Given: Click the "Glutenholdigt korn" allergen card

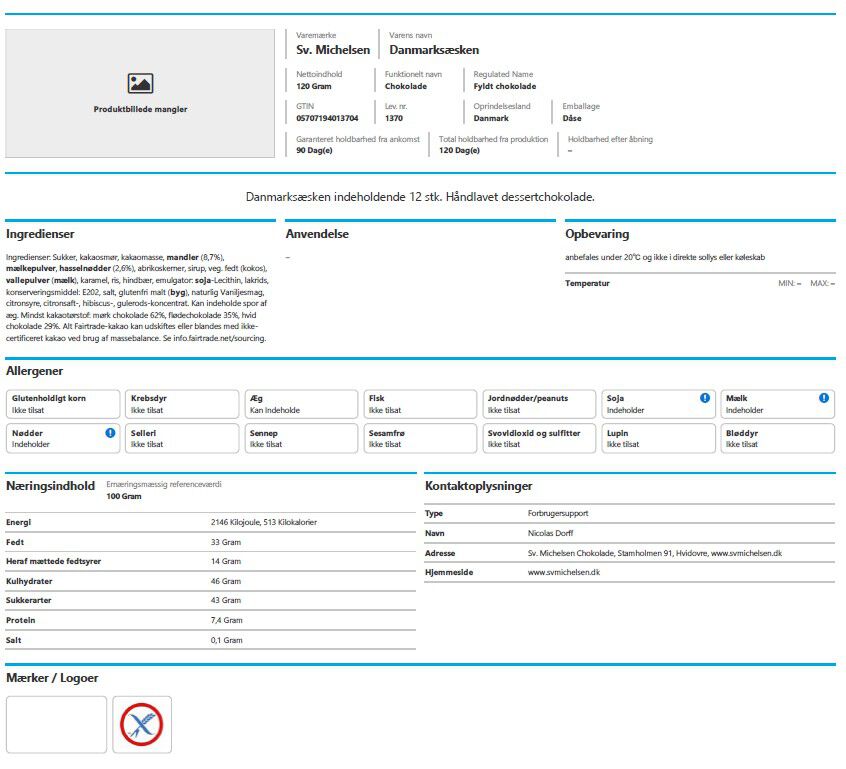Looking at the screenshot, I should point(63,404).
